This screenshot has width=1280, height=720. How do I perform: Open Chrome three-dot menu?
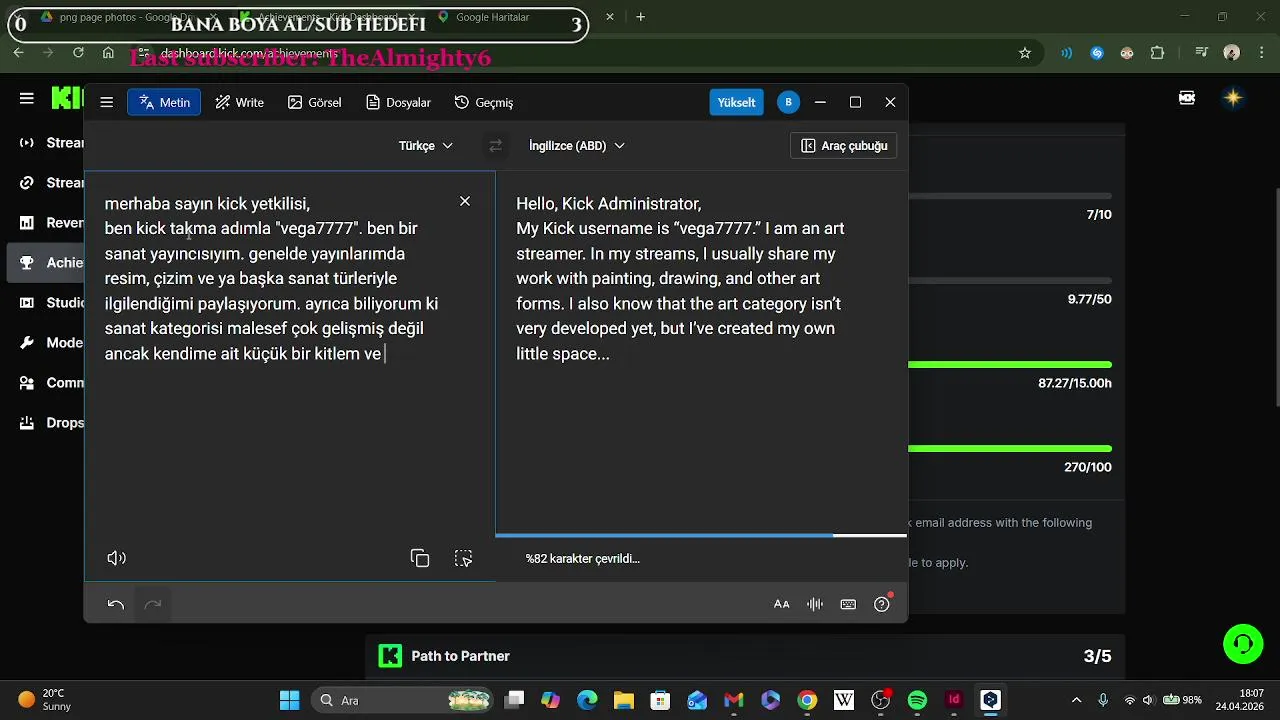pos(1261,53)
